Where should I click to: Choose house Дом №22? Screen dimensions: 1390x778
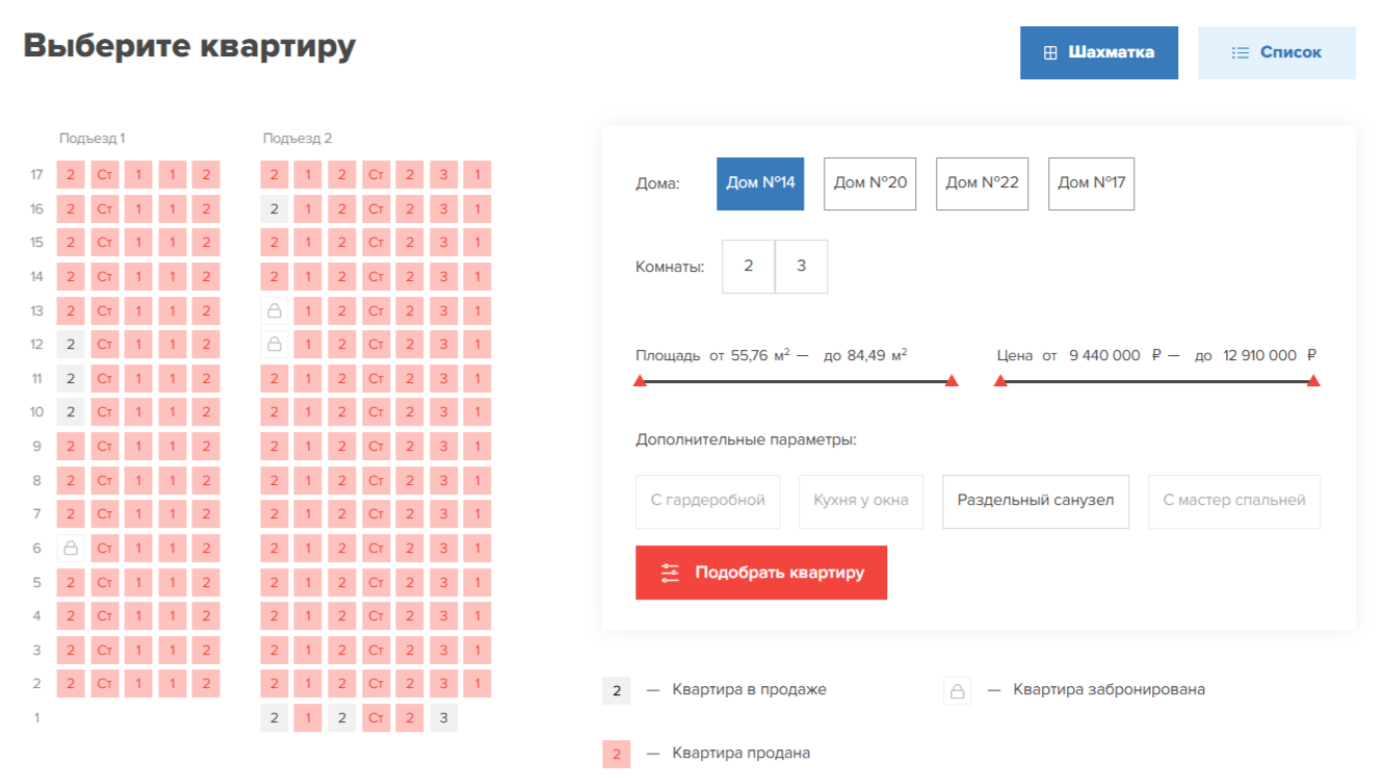(981, 183)
